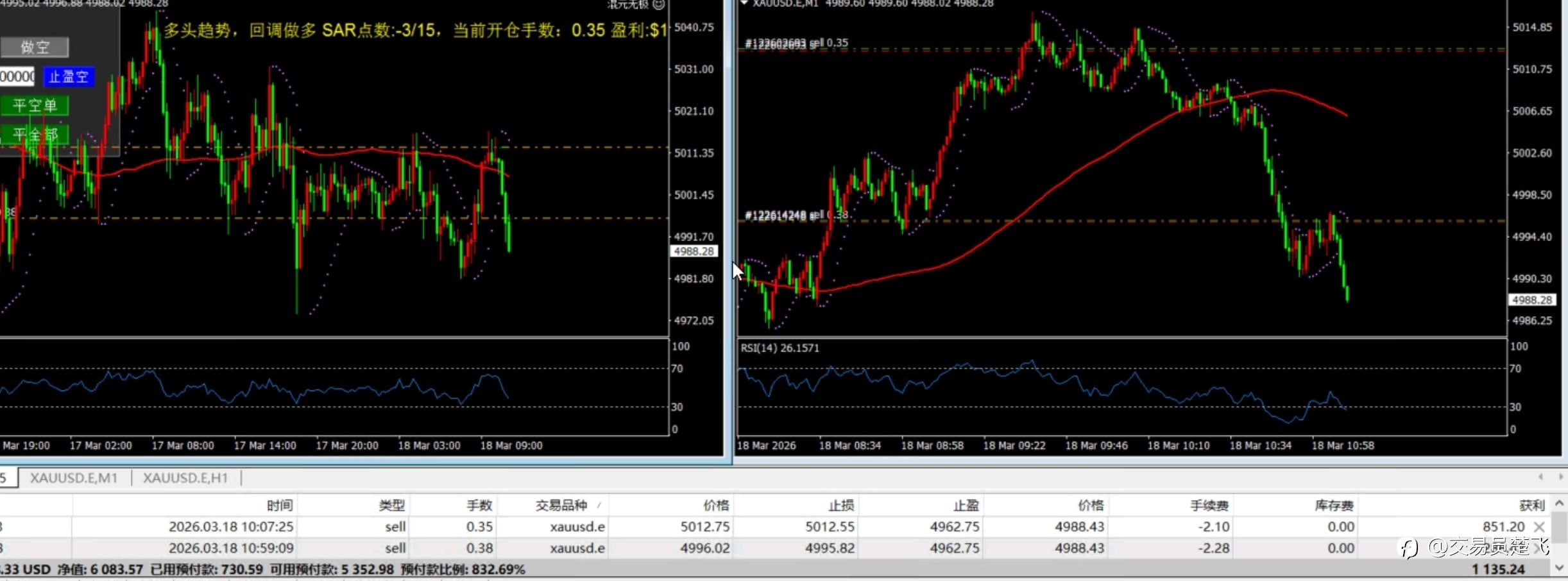Viewport: 1568px width, 581px height.
Task: Click the 0.38 lot size cell
Action: [x=479, y=548]
